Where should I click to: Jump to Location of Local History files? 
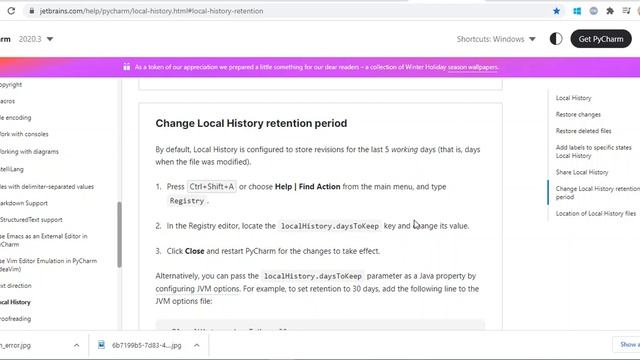point(596,213)
